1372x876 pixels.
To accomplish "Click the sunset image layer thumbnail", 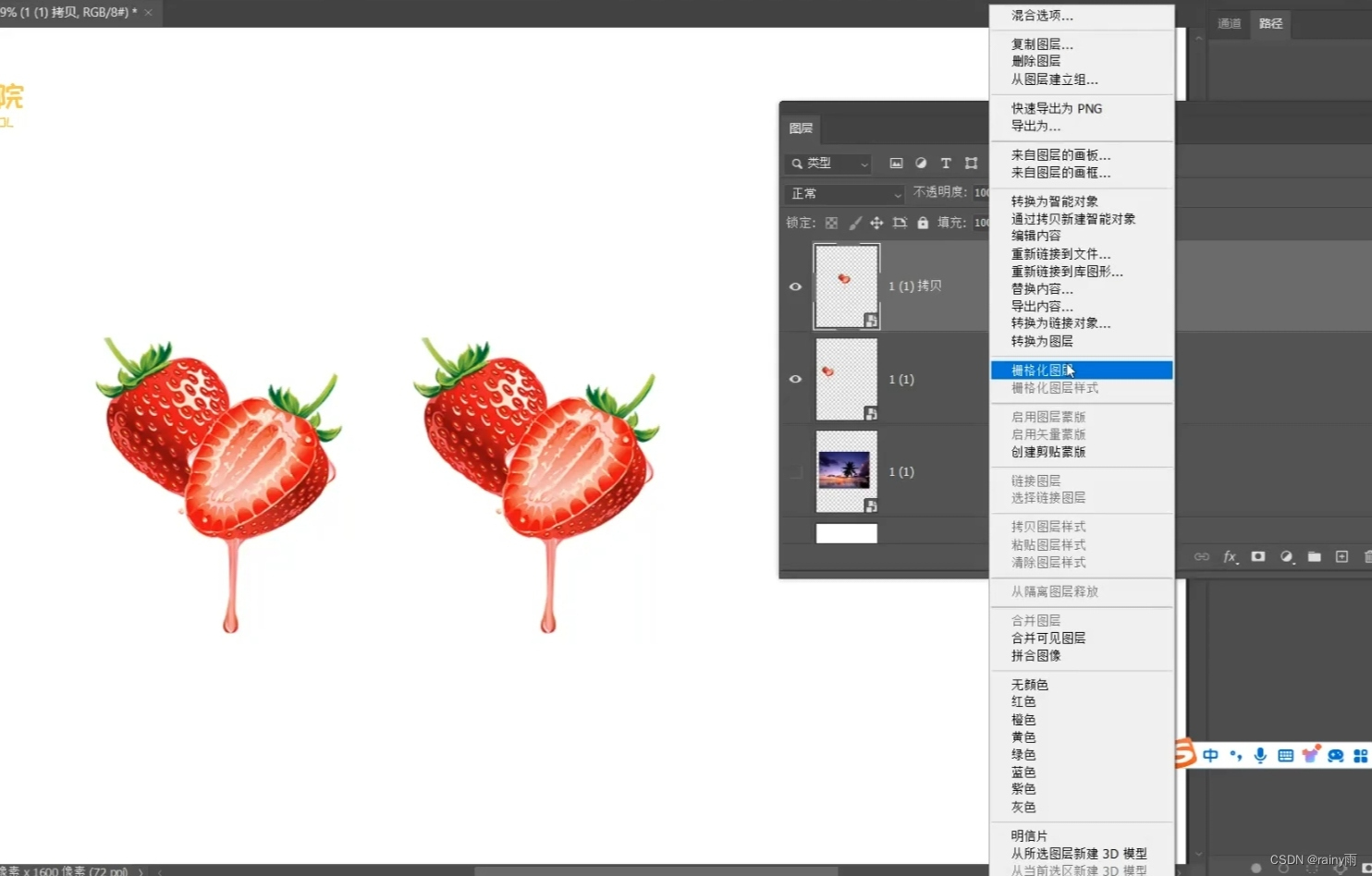I will [846, 471].
